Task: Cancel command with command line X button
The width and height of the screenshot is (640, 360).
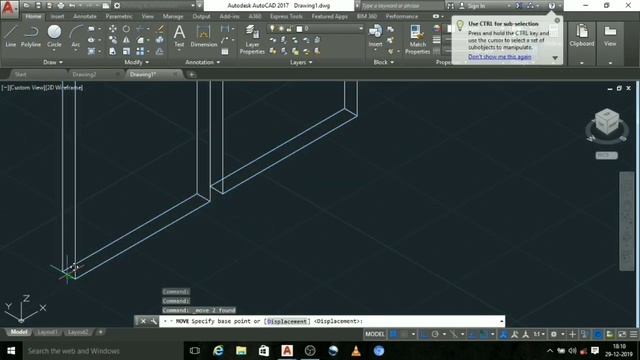Action: coord(143,321)
